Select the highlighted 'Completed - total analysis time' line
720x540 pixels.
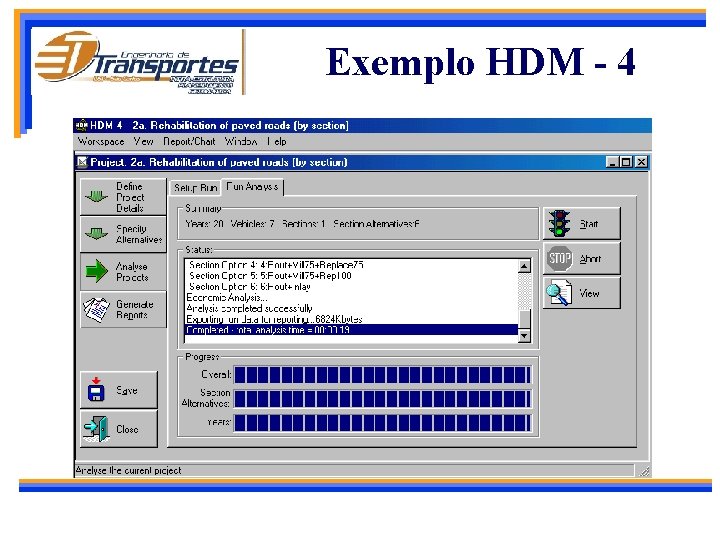point(351,330)
